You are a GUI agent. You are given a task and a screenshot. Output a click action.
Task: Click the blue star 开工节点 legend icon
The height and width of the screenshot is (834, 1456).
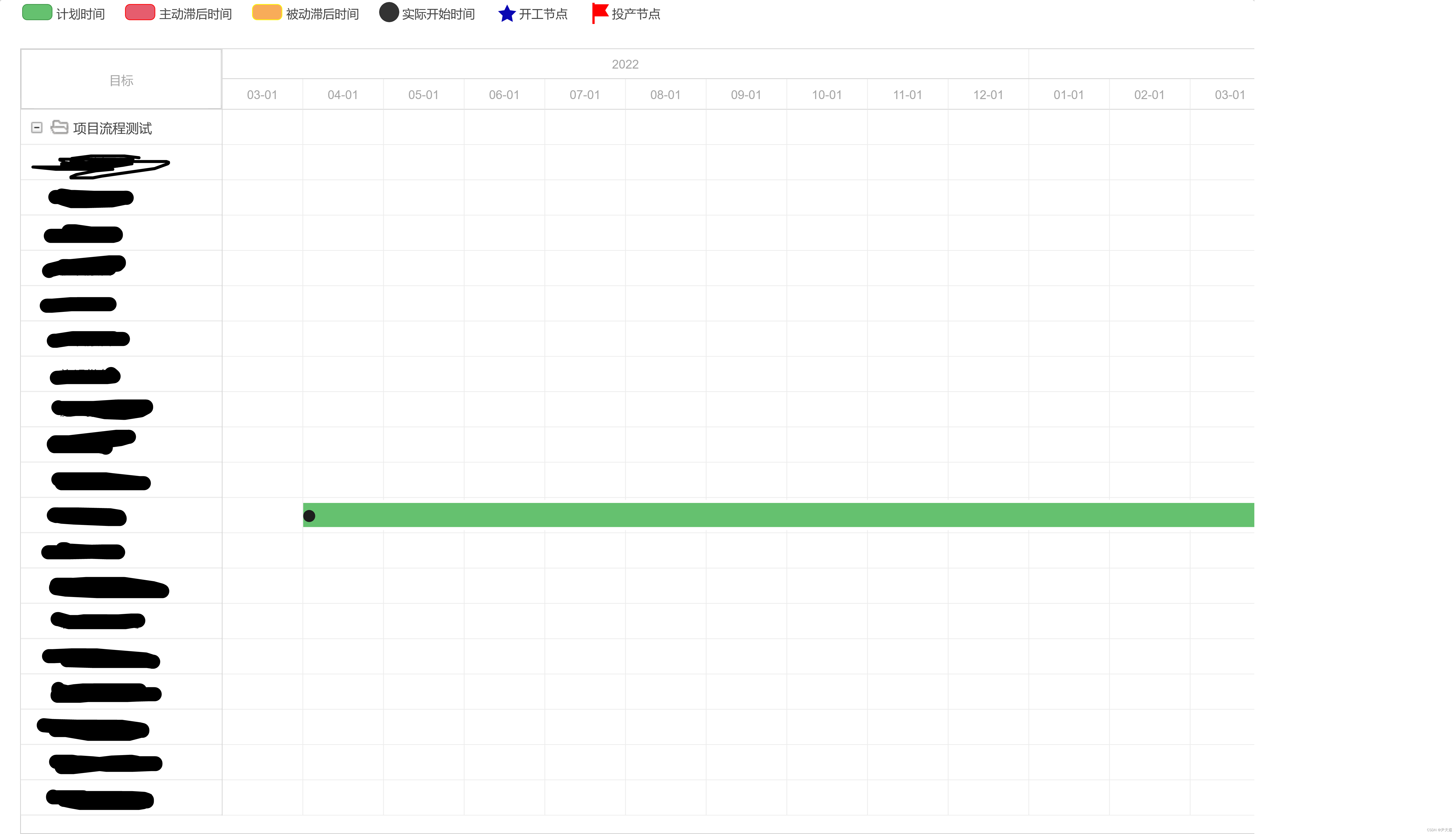click(506, 13)
